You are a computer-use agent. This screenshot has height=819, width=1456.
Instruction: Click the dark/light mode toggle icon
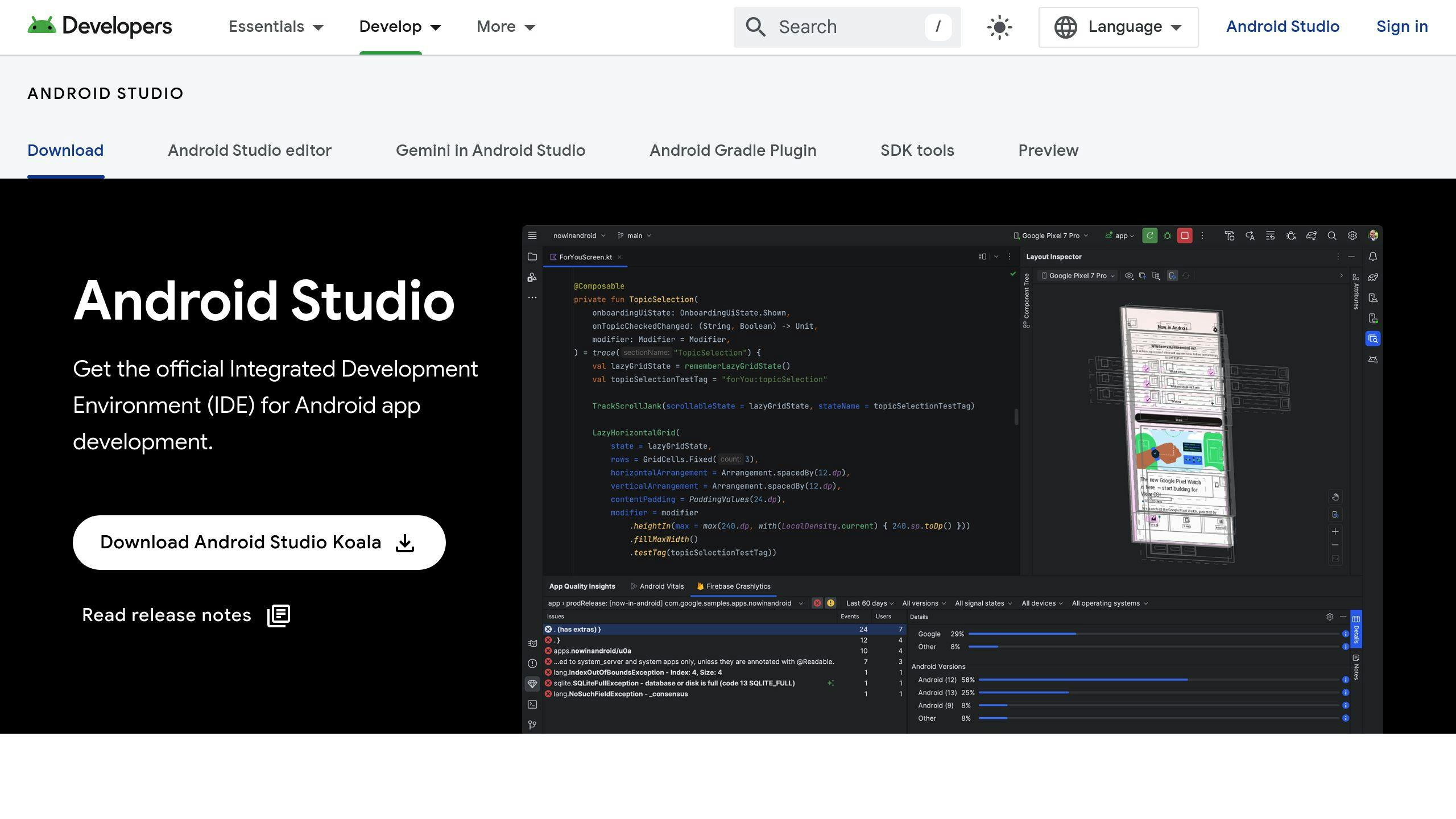[x=999, y=27]
